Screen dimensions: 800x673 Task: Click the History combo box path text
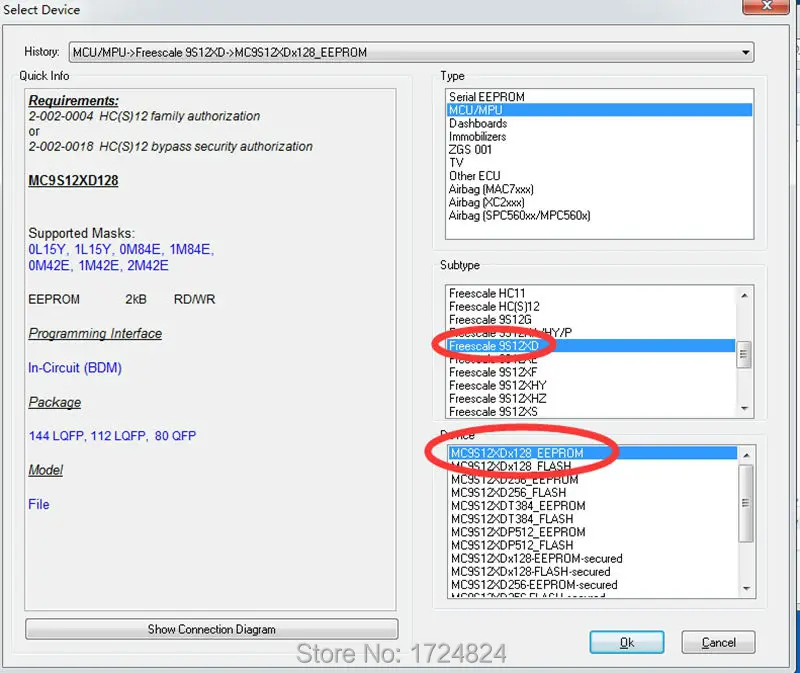point(220,53)
